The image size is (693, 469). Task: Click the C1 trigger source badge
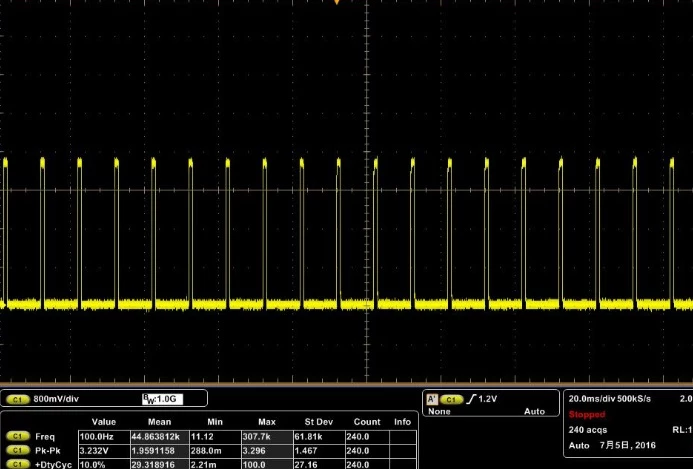pos(451,399)
